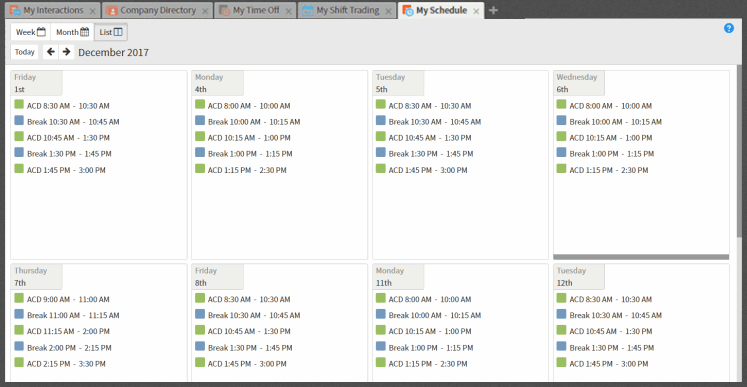Click Friday 1st Break 1:30 PM - 1:45 PM

[69, 154]
